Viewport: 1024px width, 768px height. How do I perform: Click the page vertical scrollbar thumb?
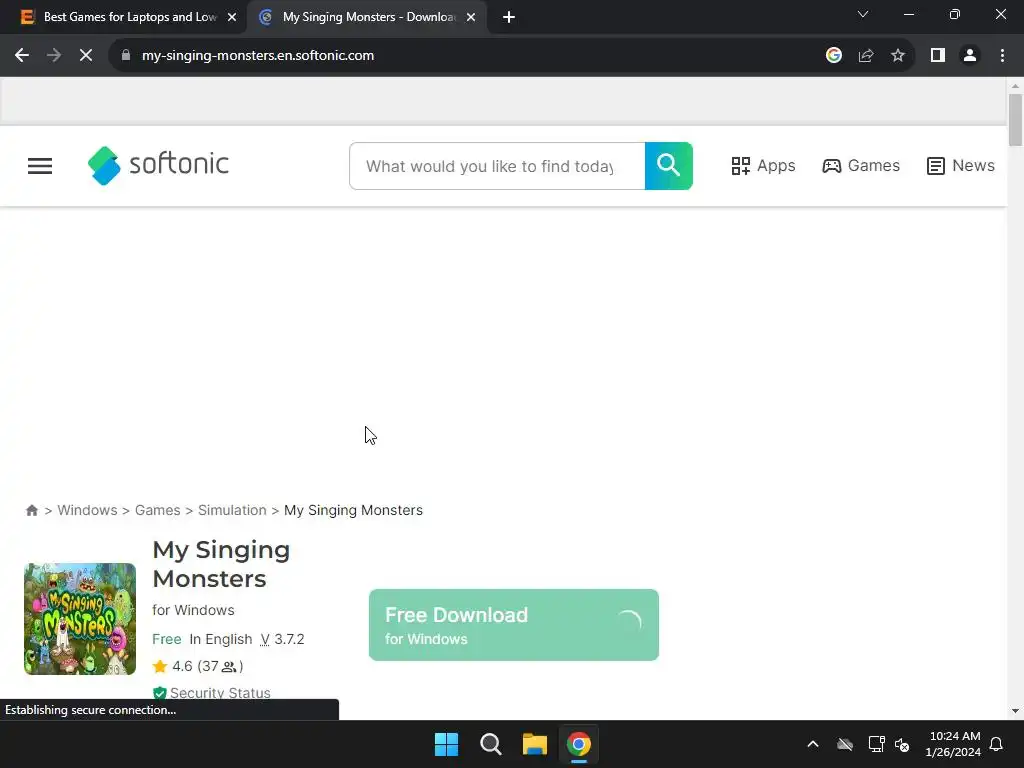coord(1015,120)
